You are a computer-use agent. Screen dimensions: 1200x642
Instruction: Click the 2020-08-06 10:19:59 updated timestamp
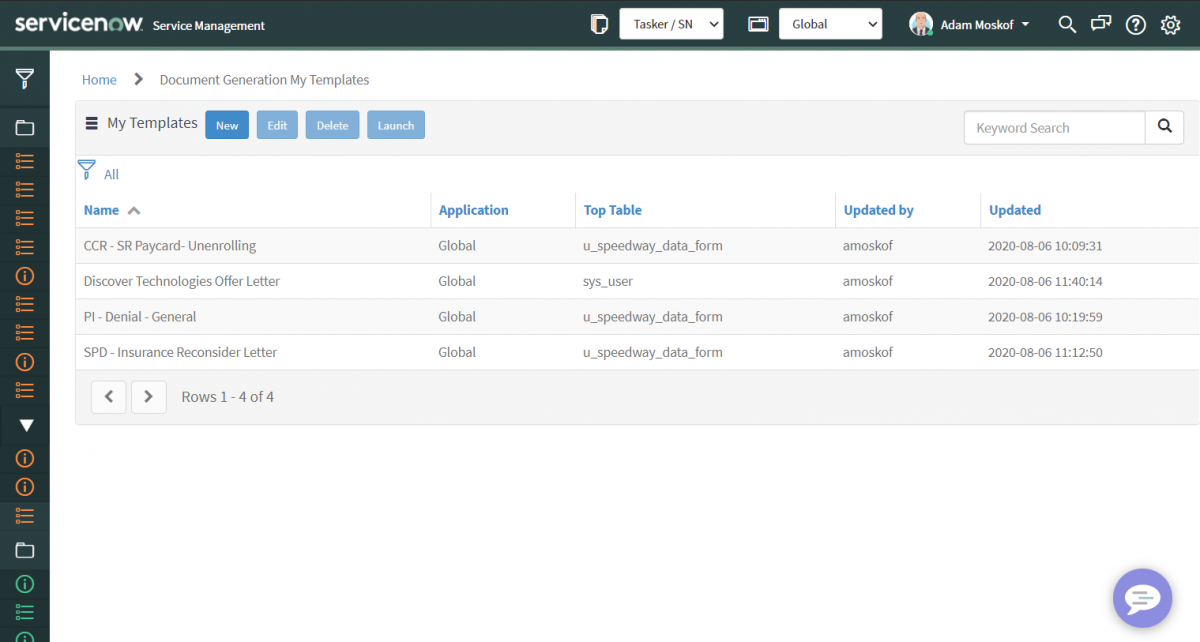pyautogui.click(x=1045, y=316)
